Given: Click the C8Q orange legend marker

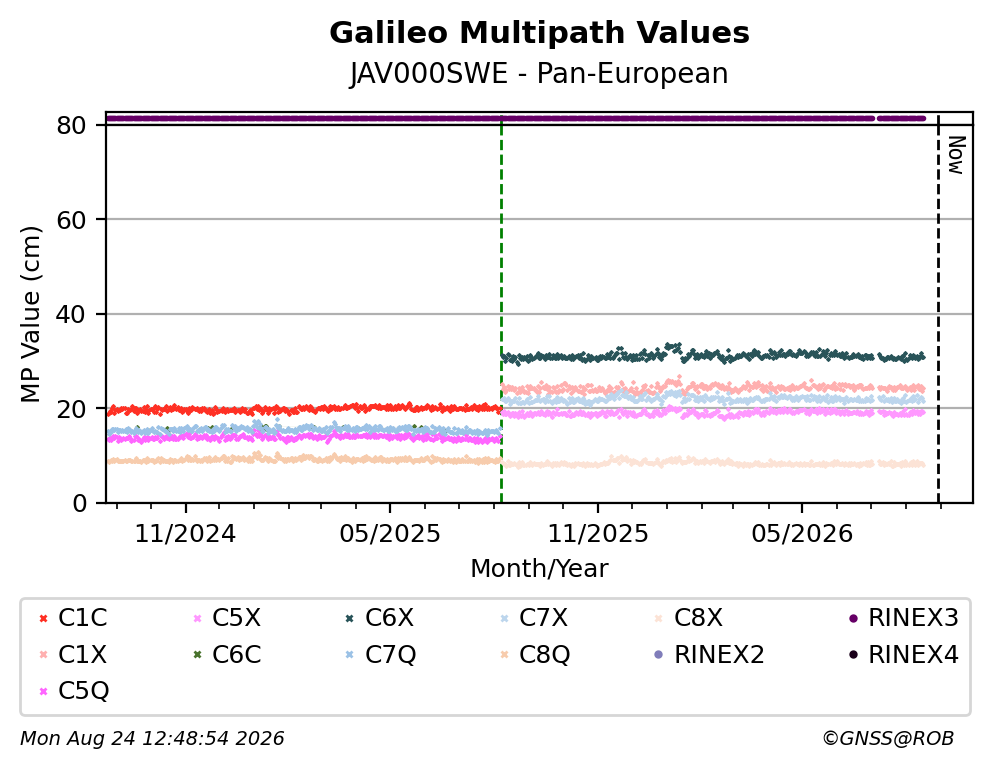Looking at the screenshot, I should click(504, 654).
